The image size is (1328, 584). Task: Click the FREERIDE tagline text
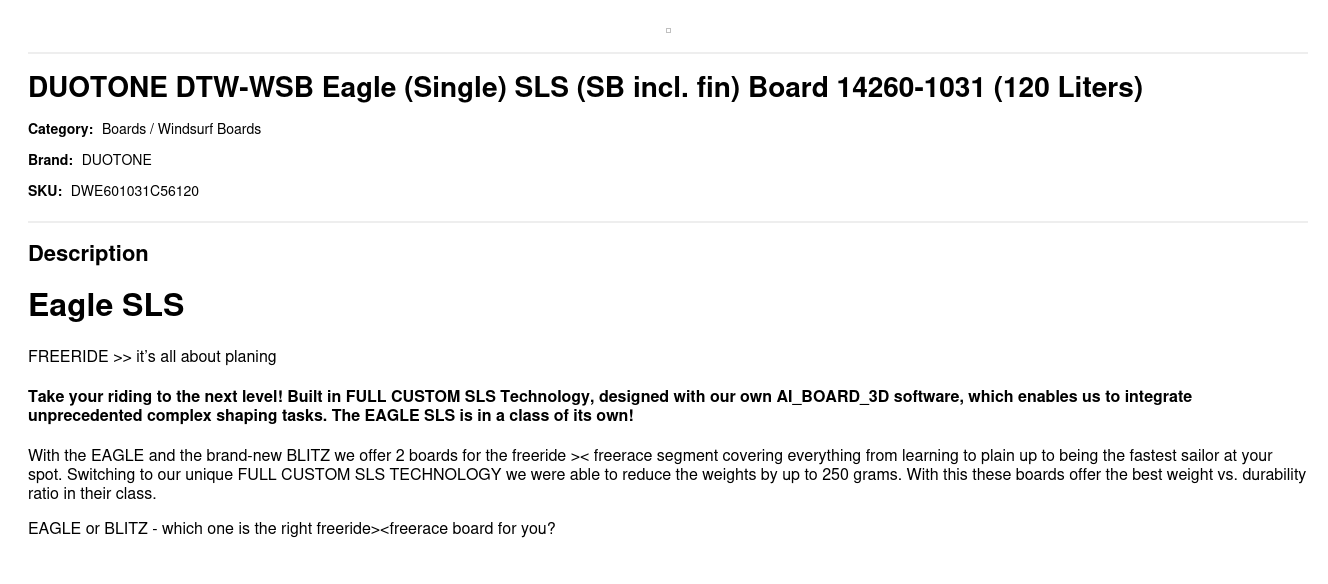[x=152, y=357]
